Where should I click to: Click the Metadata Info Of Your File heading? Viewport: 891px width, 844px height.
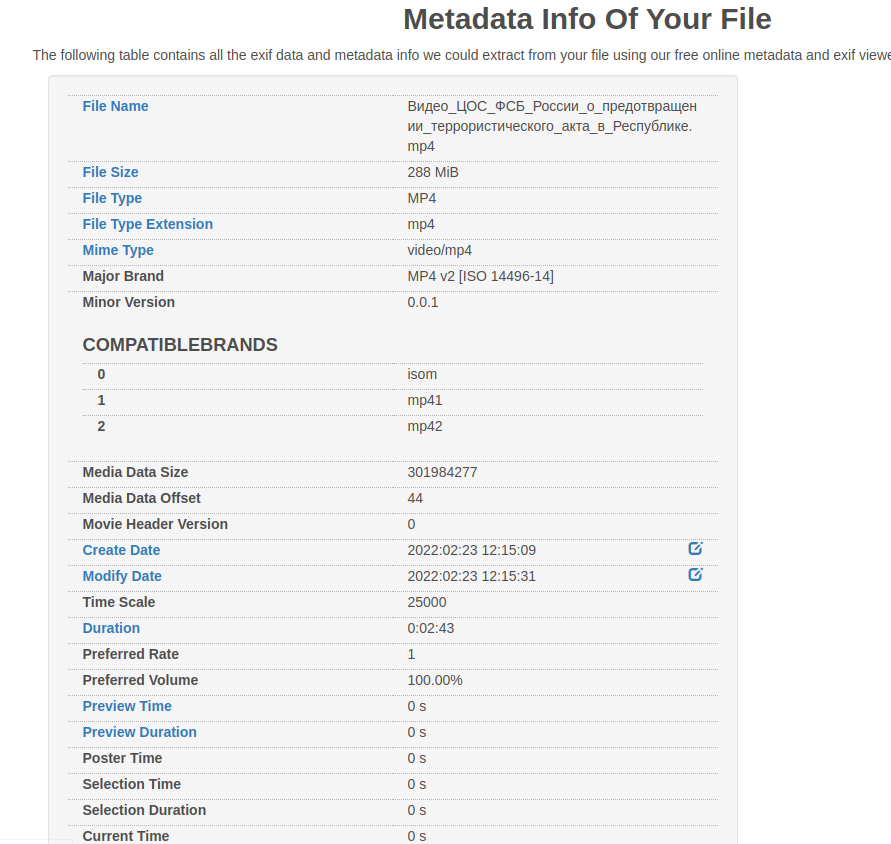tap(587, 19)
